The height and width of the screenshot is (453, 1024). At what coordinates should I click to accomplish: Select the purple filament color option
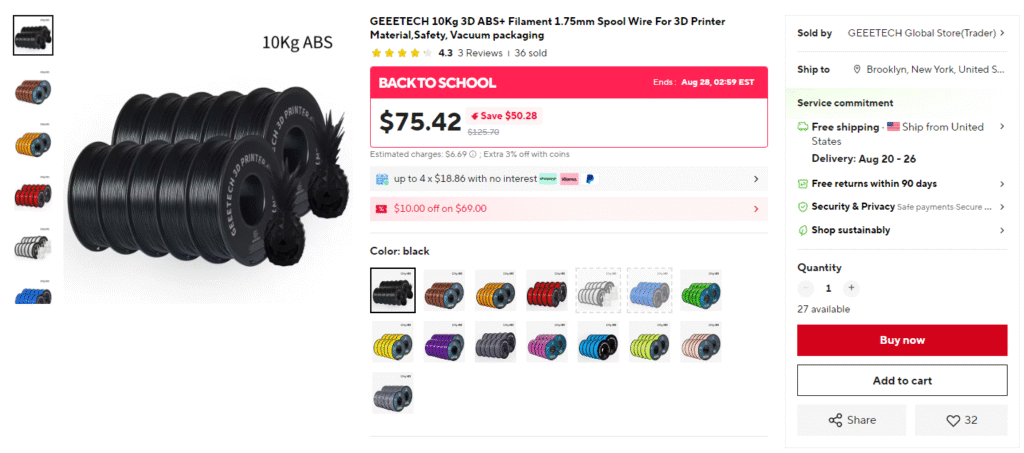(444, 342)
